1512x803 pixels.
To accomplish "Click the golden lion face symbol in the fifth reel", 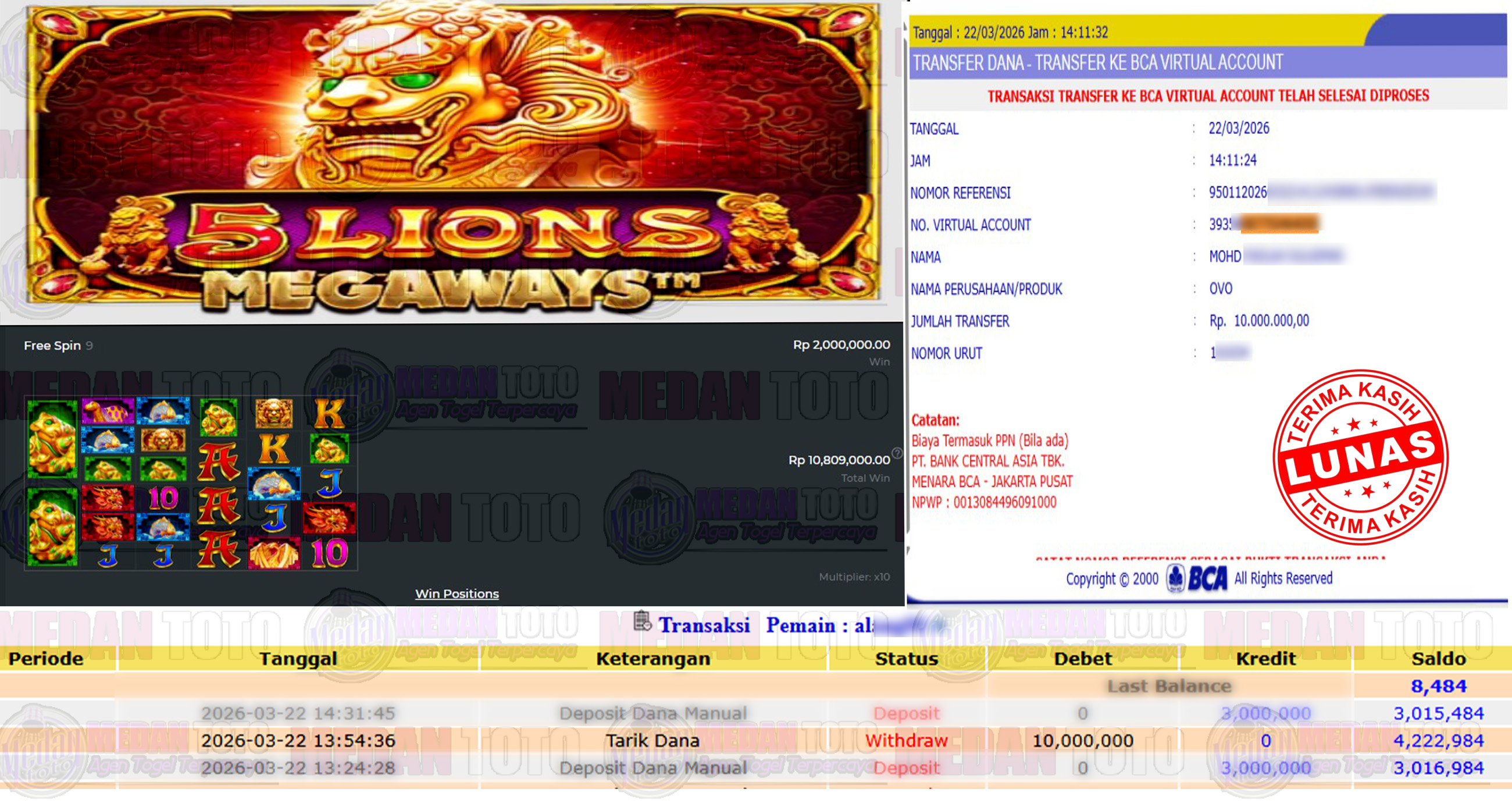I will pos(273,413).
